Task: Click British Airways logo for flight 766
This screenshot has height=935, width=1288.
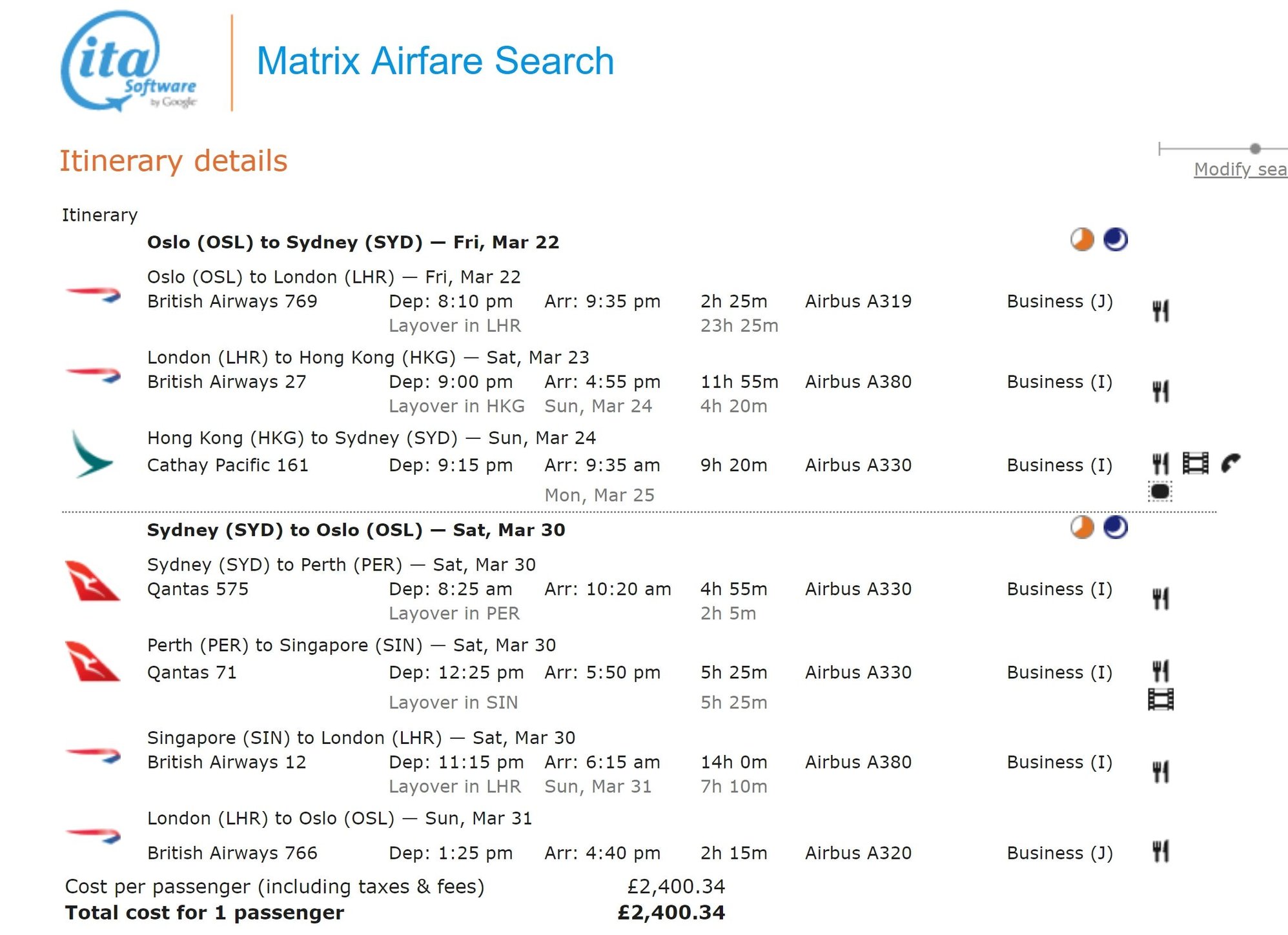Action: (94, 836)
